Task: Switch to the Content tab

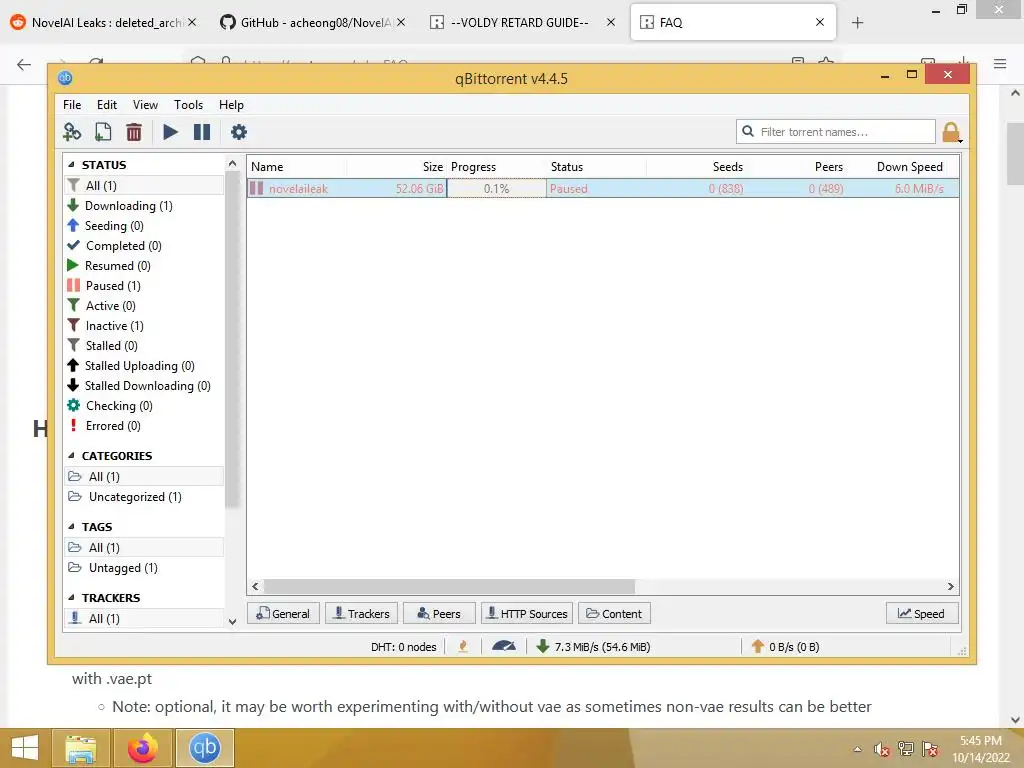Action: (614, 613)
